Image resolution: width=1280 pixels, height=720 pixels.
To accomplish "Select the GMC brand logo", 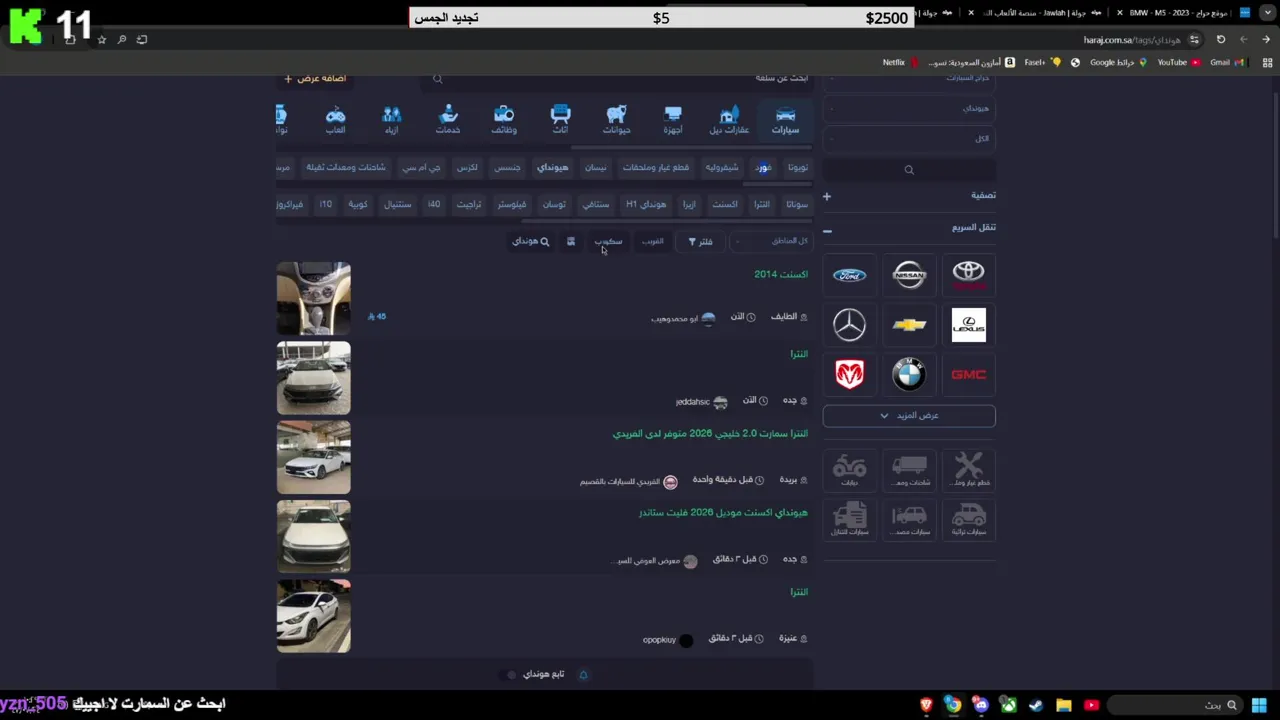I will pyautogui.click(x=968, y=374).
